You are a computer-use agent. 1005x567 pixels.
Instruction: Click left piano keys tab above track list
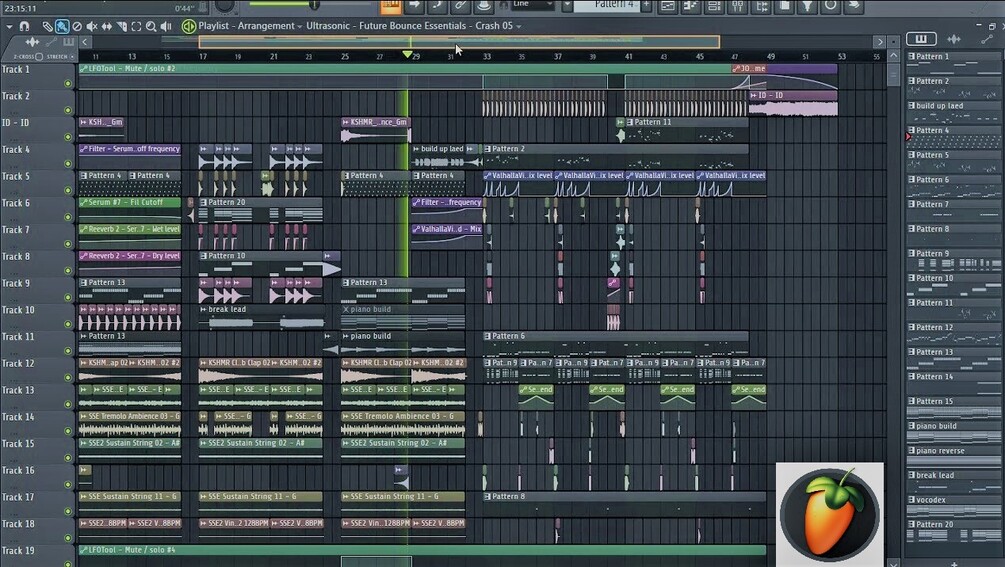click(x=68, y=42)
